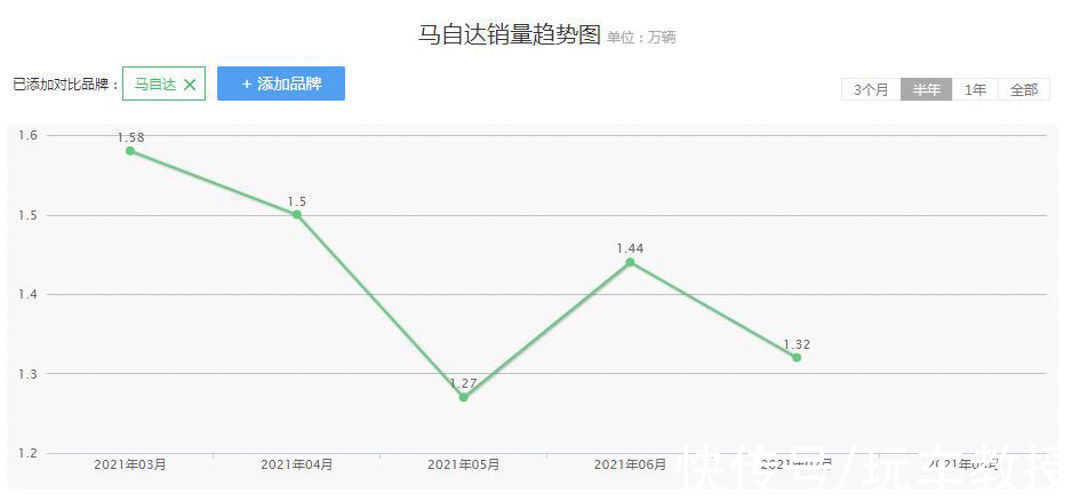Click the 2021年05月 axis label

tap(464, 464)
